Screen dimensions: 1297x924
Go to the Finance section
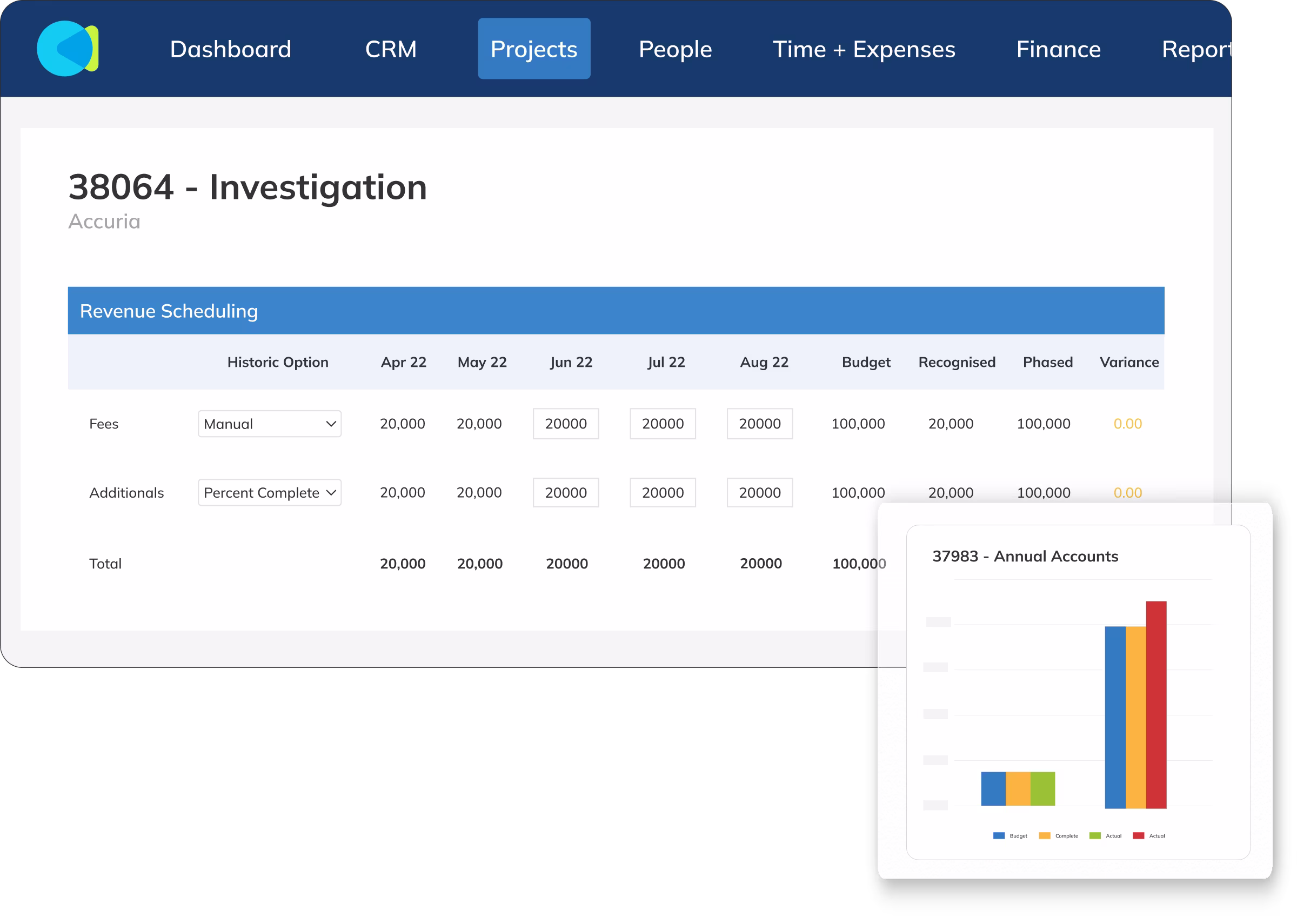tap(1058, 49)
